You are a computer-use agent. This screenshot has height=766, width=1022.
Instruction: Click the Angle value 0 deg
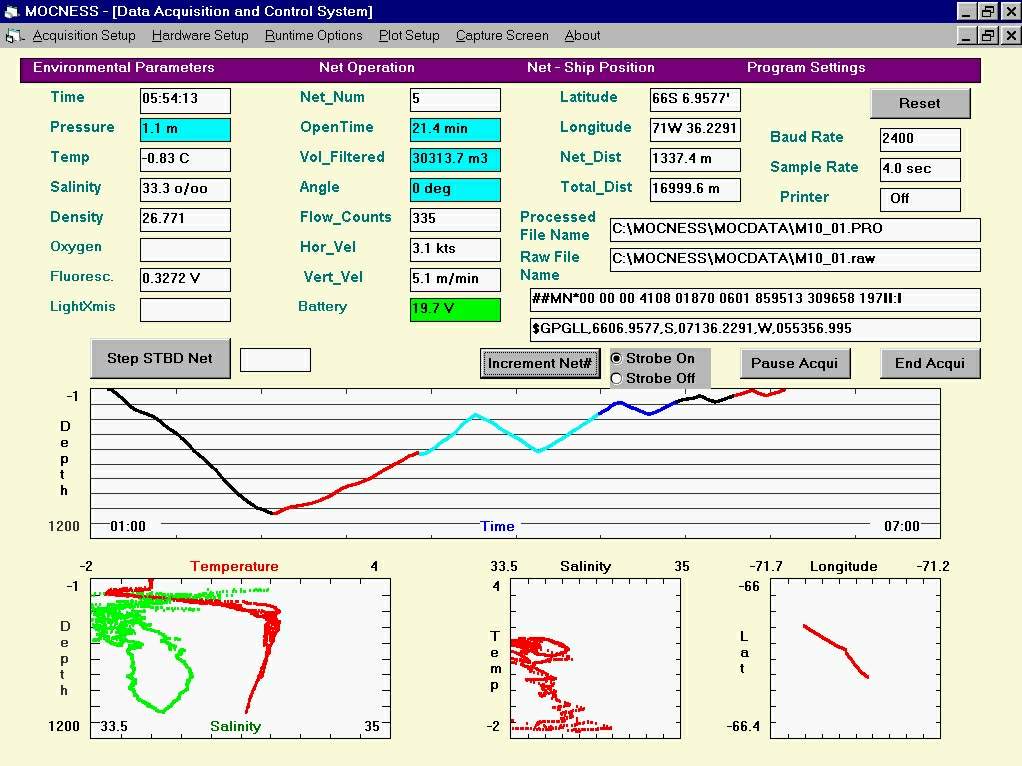455,189
